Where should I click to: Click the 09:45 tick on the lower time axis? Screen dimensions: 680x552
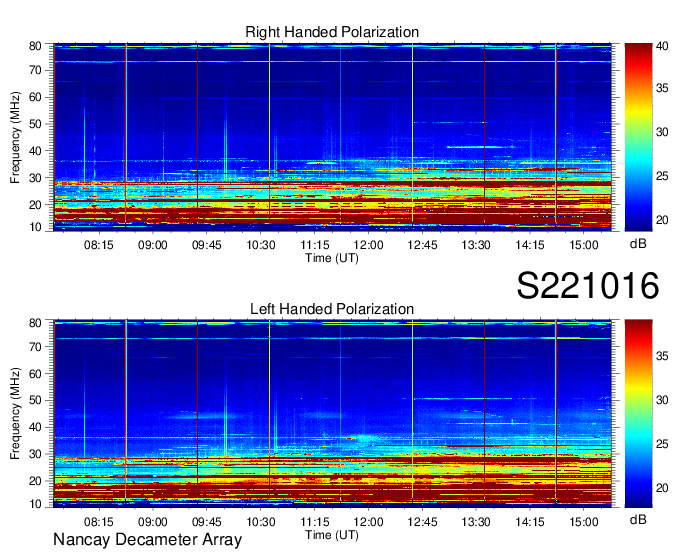206,522
